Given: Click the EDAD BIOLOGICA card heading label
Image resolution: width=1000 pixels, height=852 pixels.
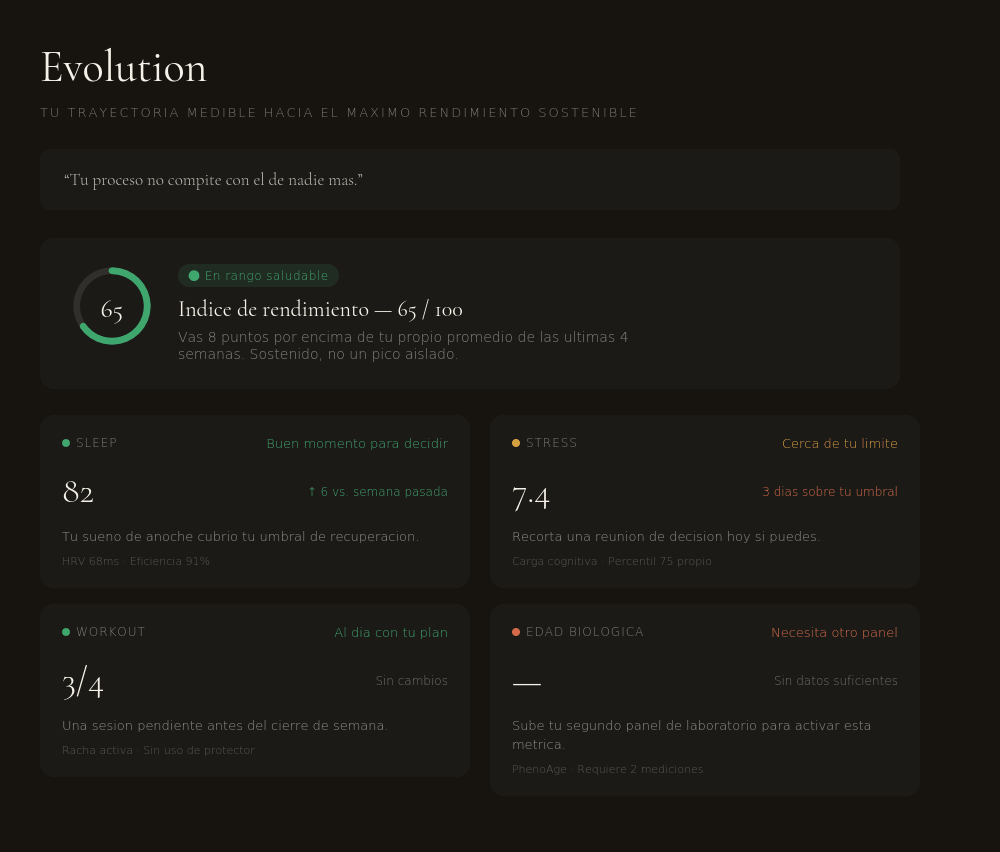Looking at the screenshot, I should pos(585,632).
